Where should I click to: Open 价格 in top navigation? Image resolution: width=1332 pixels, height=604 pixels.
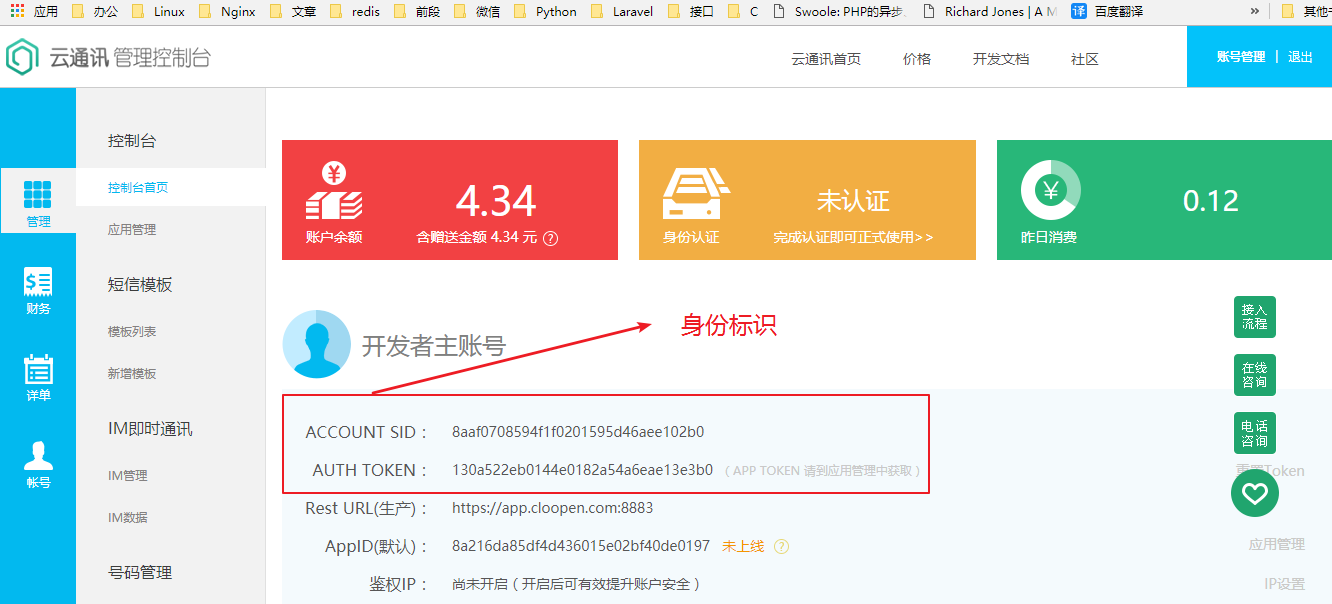coord(916,59)
